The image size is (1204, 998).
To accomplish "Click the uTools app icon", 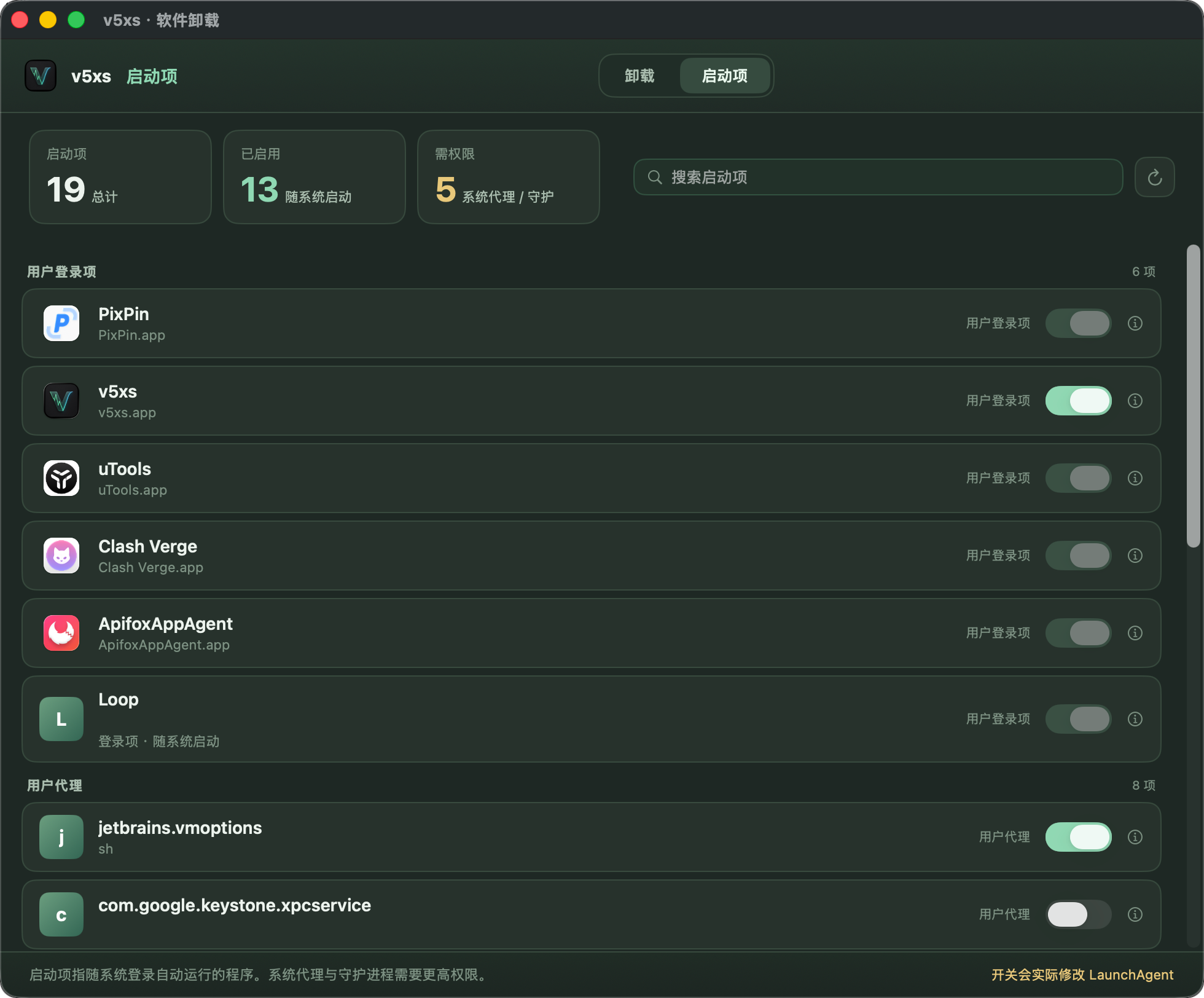I will pos(61,478).
